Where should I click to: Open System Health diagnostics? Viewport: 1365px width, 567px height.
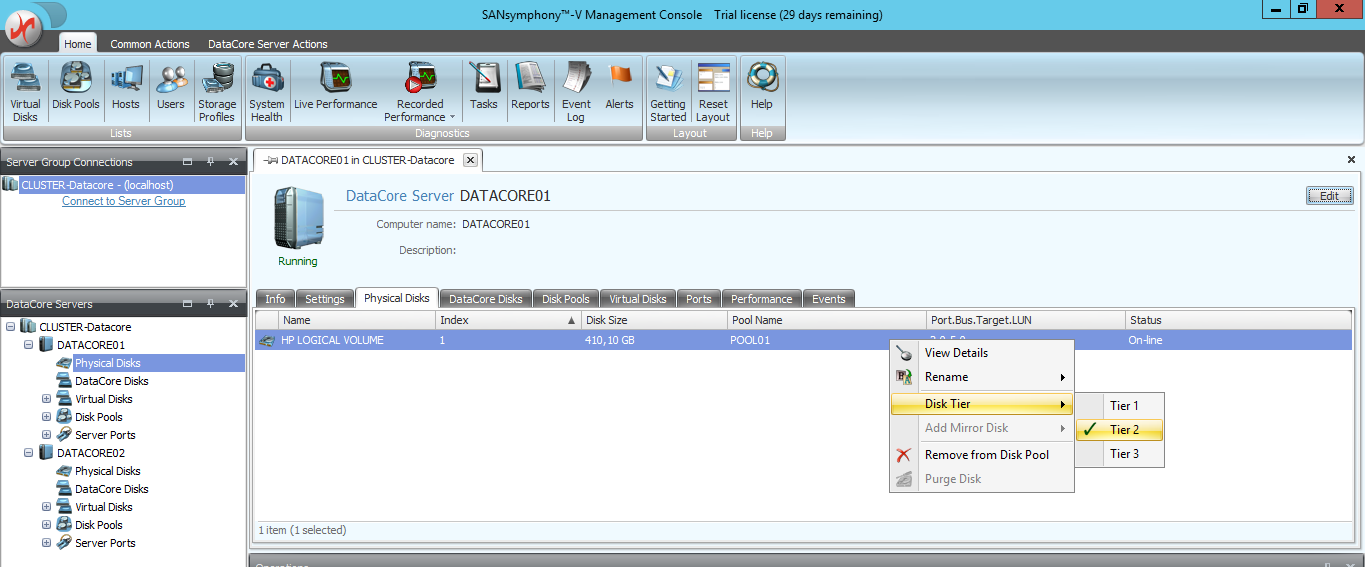tap(267, 92)
